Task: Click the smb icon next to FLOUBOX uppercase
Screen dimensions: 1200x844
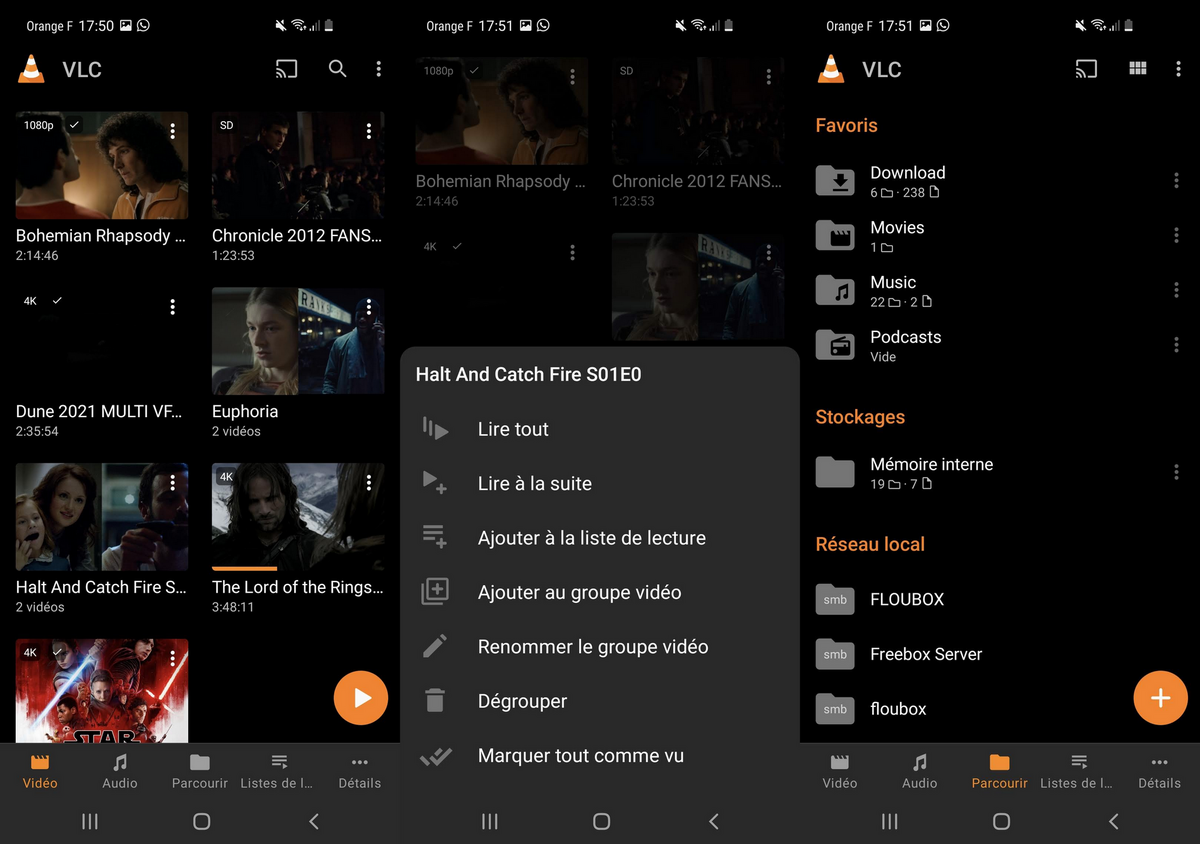Action: [x=835, y=599]
